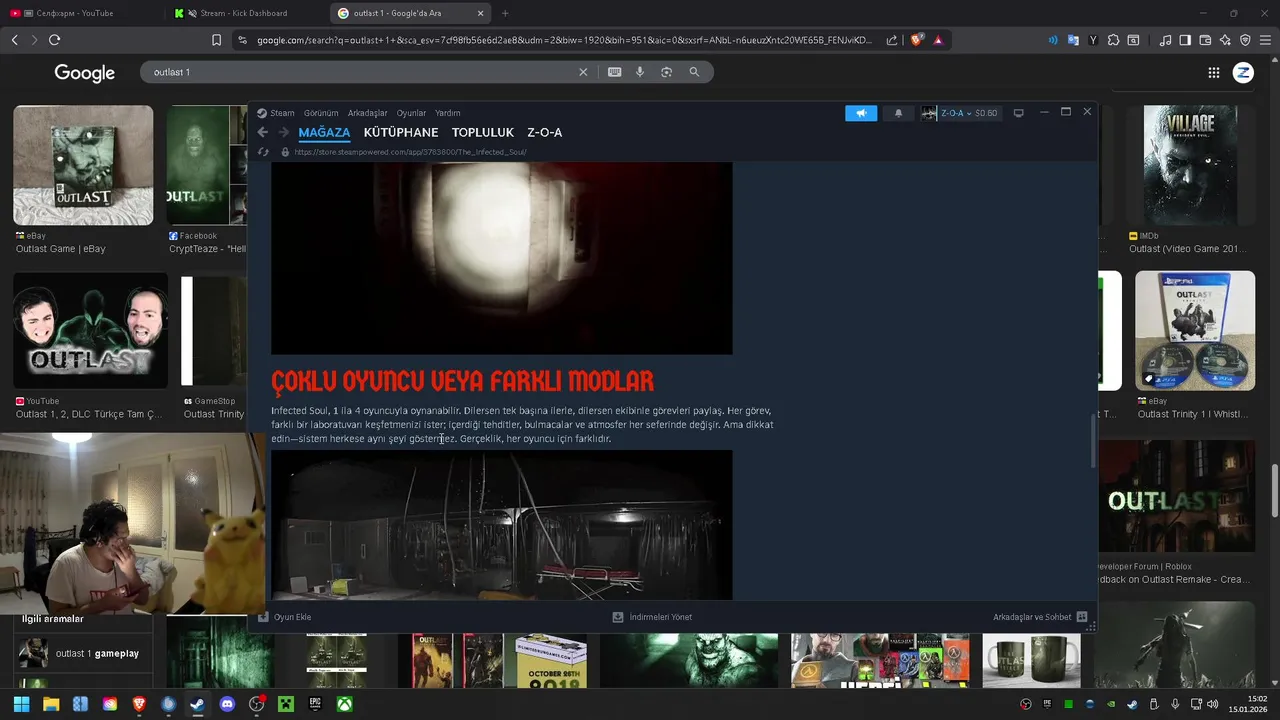Viewport: 1280px width, 720px height.
Task: Open the Google apps grid
Action: 1213,72
